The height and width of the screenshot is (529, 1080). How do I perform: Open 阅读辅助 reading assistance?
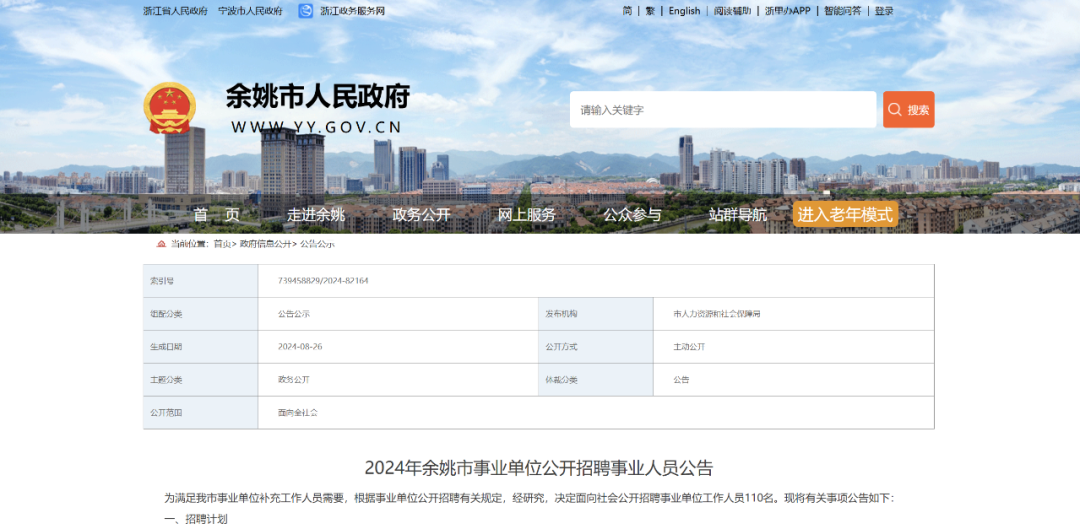click(732, 11)
